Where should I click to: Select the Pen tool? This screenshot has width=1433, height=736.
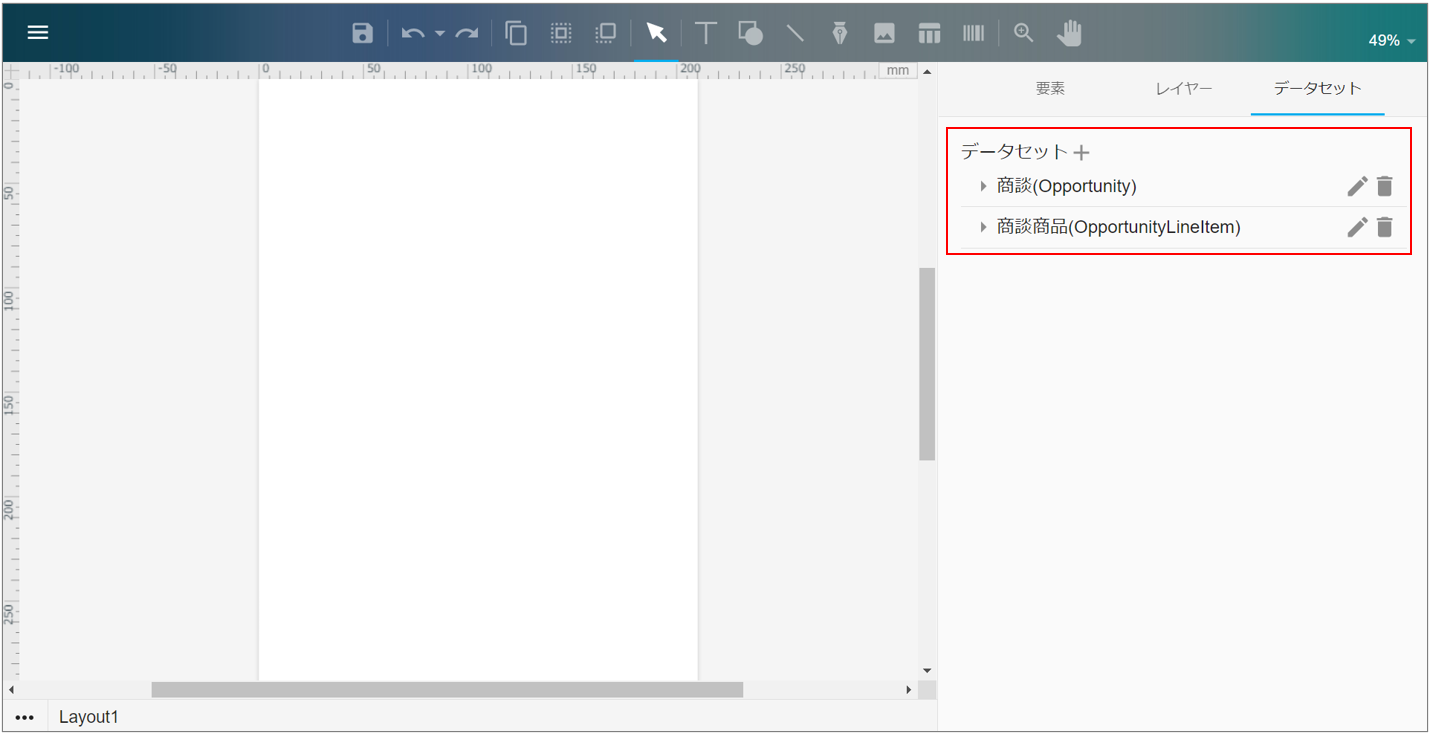[x=840, y=33]
